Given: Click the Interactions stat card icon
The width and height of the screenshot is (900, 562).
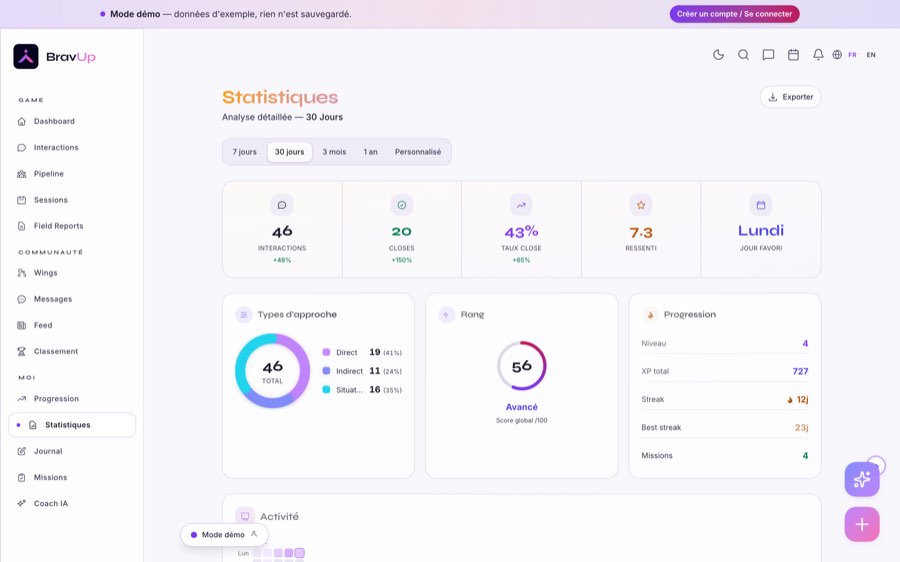Looking at the screenshot, I should (x=282, y=205).
